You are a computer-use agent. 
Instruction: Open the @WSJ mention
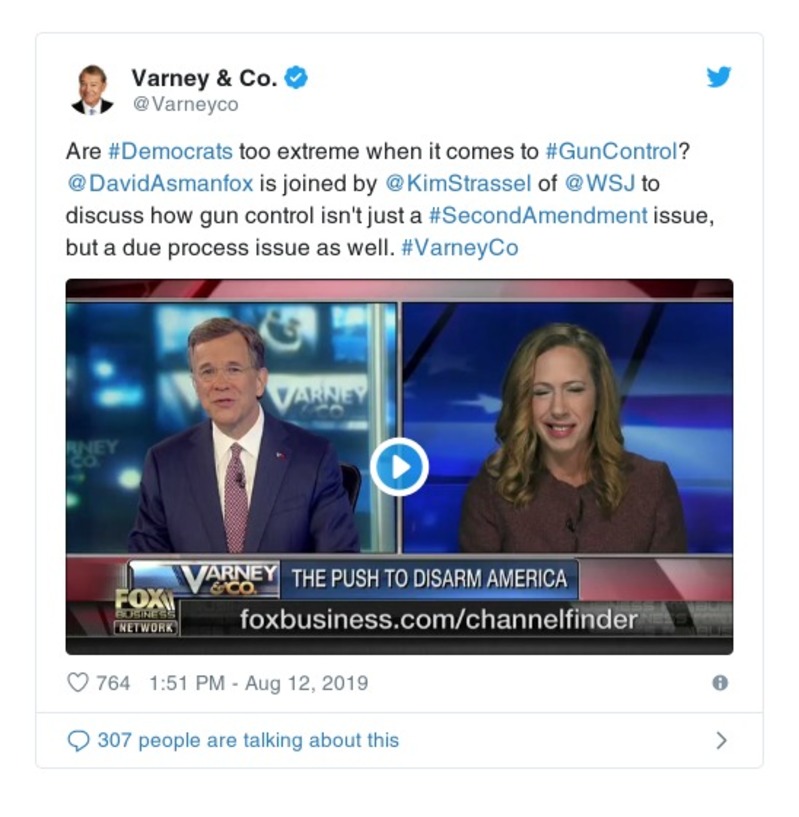[600, 183]
